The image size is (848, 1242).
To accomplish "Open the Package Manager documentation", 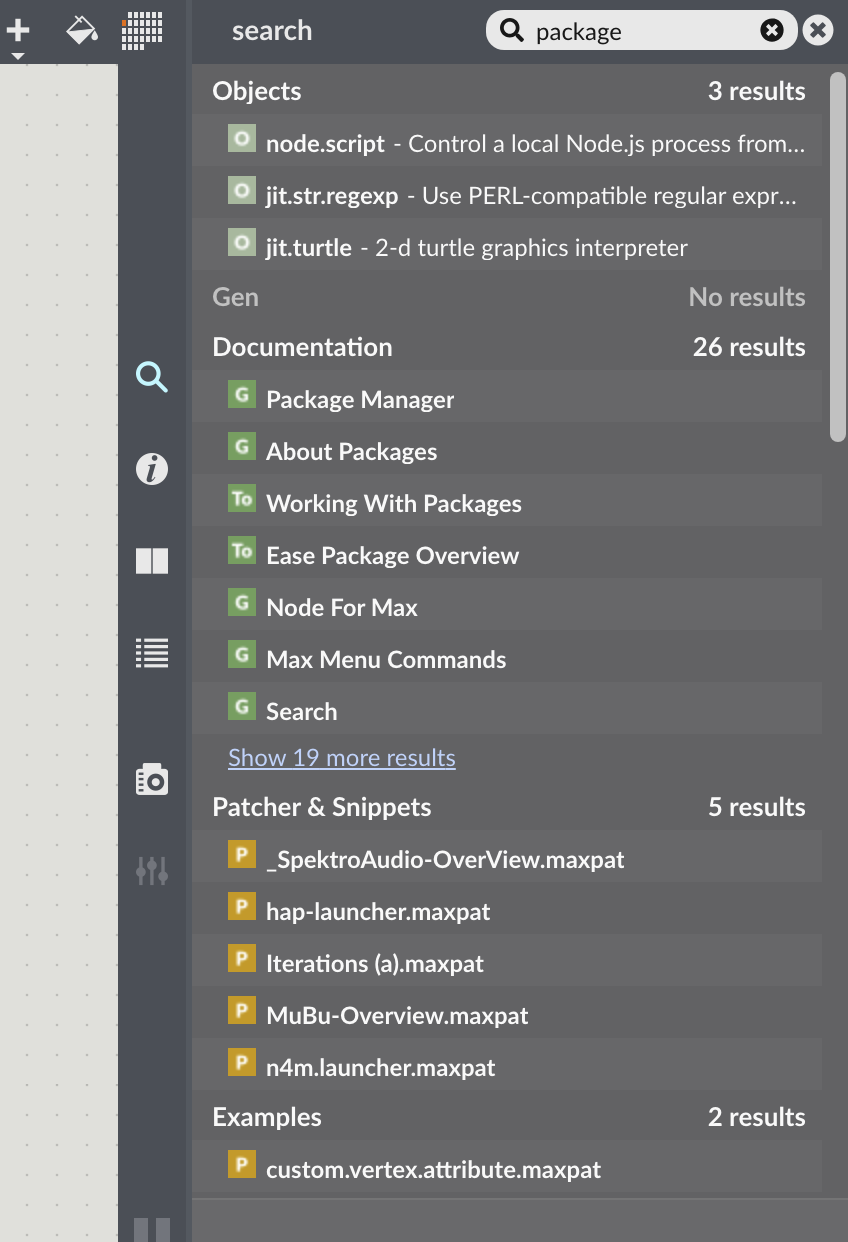I will pyautogui.click(x=507, y=399).
